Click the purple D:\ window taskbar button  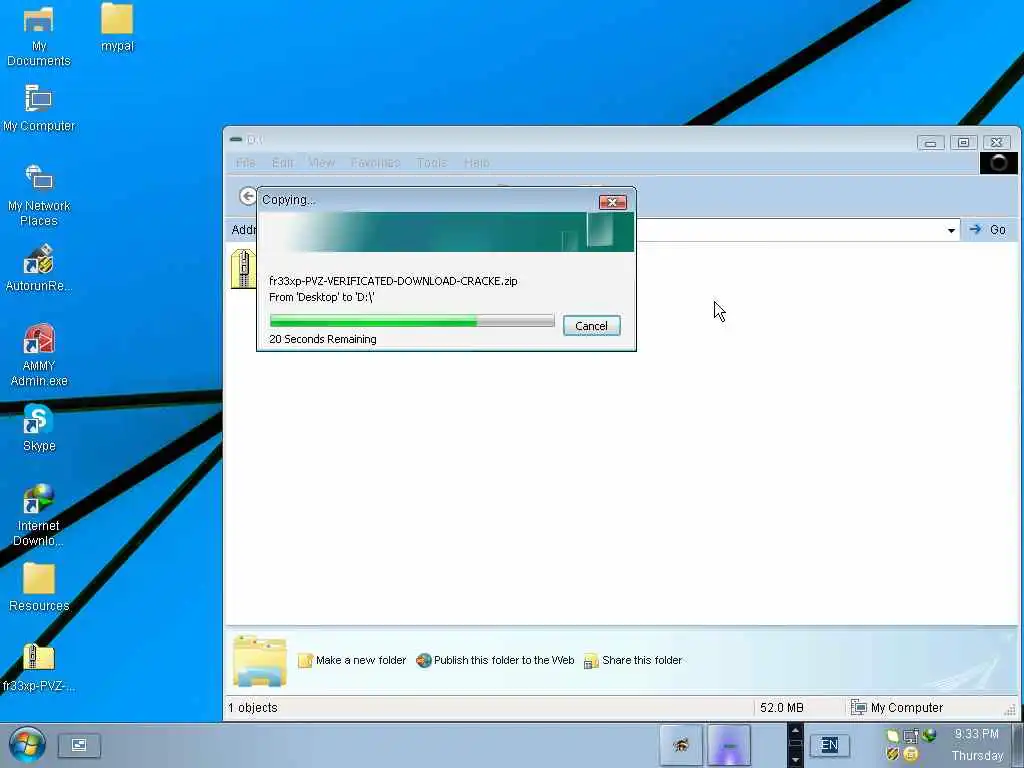pyautogui.click(x=729, y=744)
